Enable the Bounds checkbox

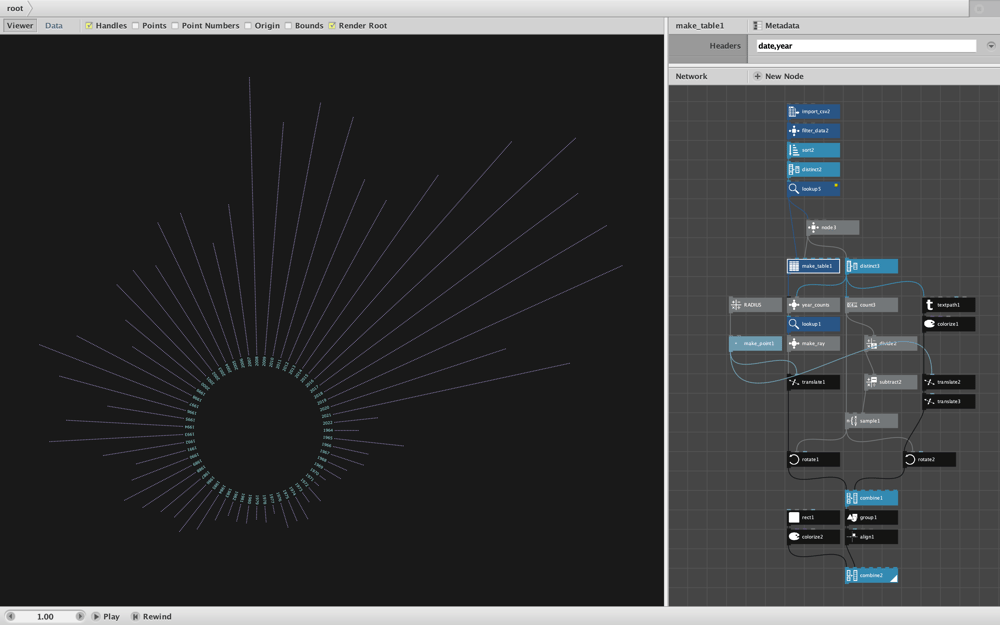pos(288,26)
